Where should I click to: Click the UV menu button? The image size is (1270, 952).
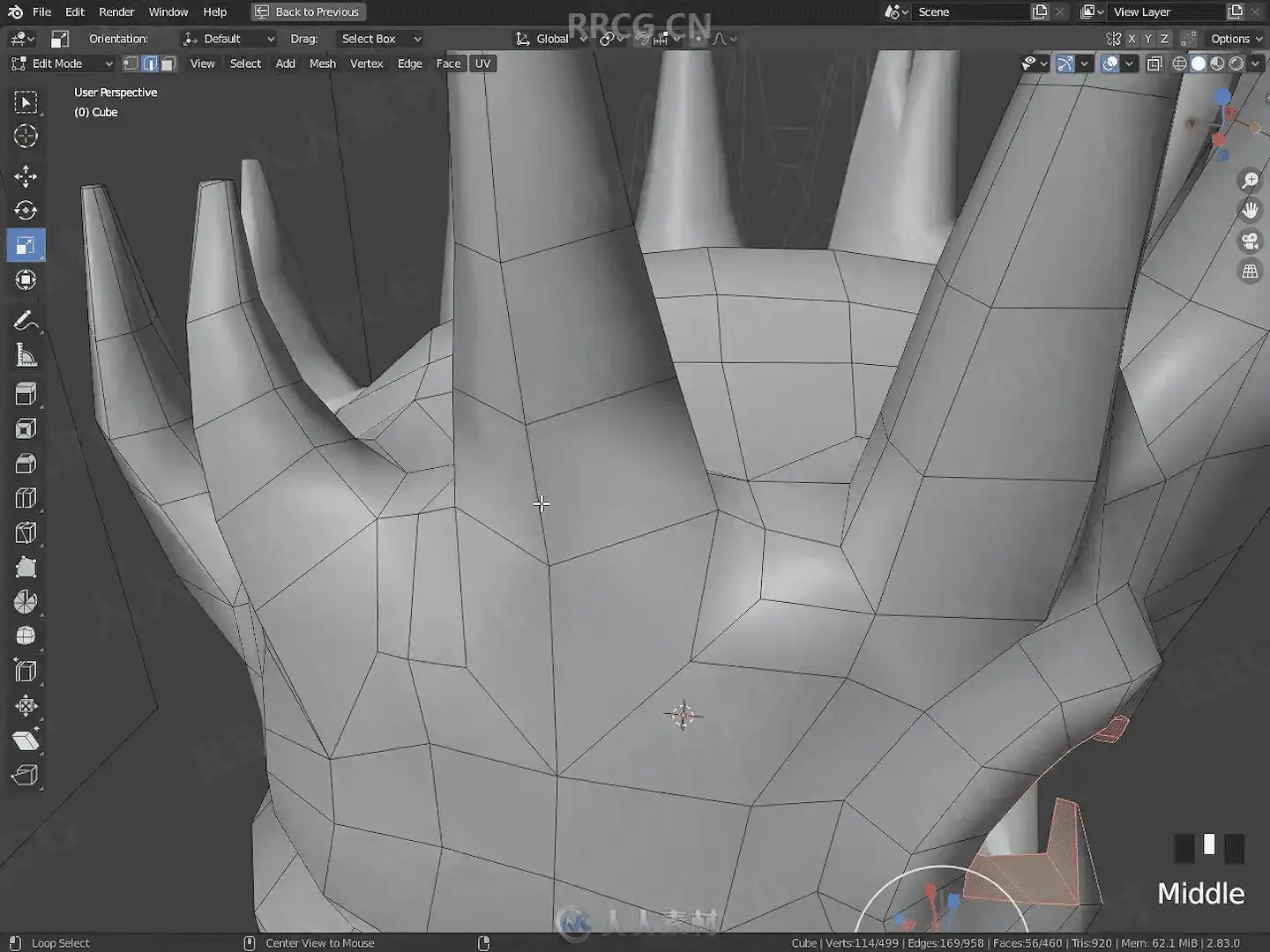482,63
